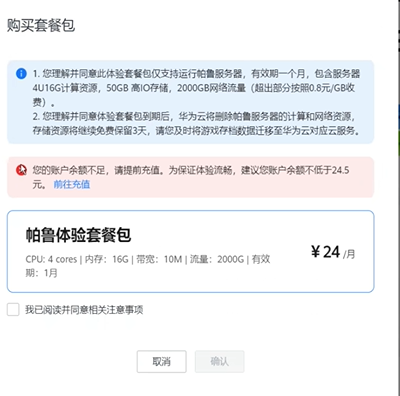
Task: Click notice item 2 about package expiry
Action: (196, 123)
